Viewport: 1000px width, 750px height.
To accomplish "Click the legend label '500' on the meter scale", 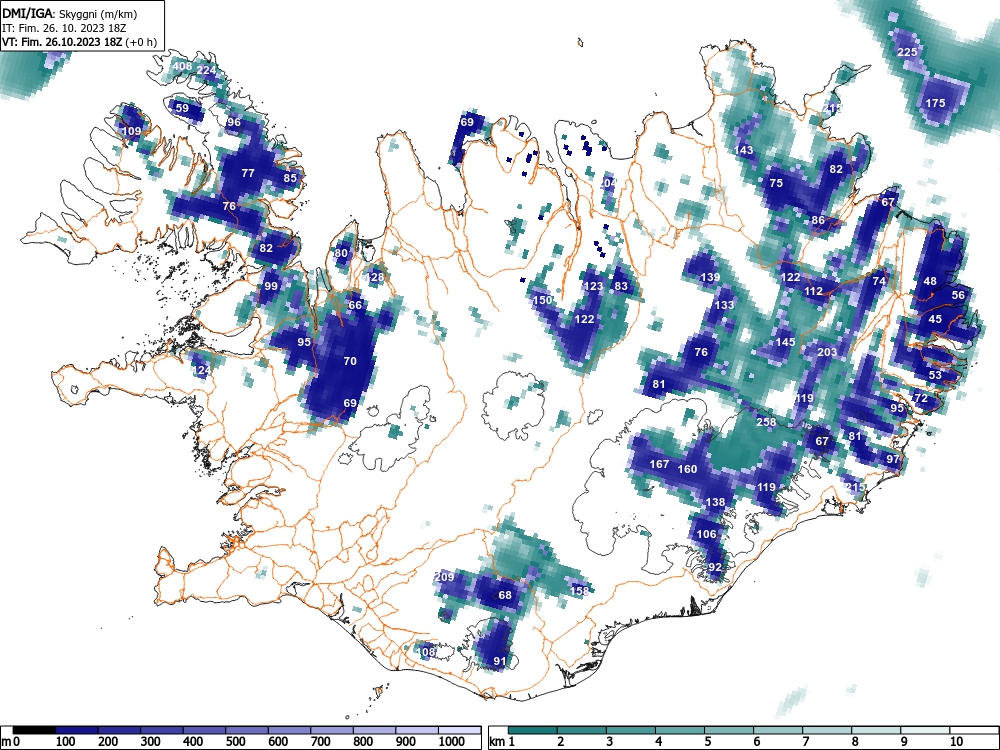I will point(235,742).
